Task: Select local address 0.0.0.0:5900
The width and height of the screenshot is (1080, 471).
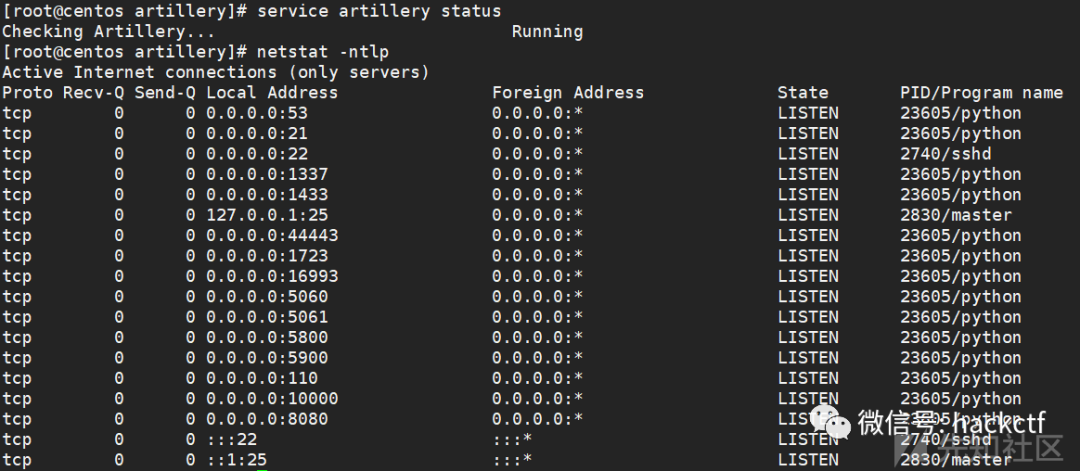Action: click(267, 358)
